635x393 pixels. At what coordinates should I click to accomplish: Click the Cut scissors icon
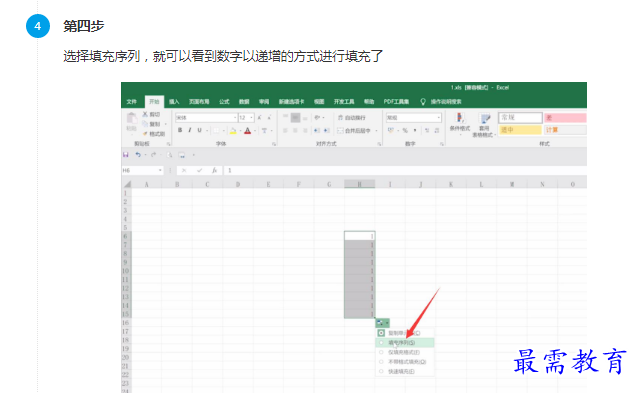pyautogui.click(x=145, y=114)
